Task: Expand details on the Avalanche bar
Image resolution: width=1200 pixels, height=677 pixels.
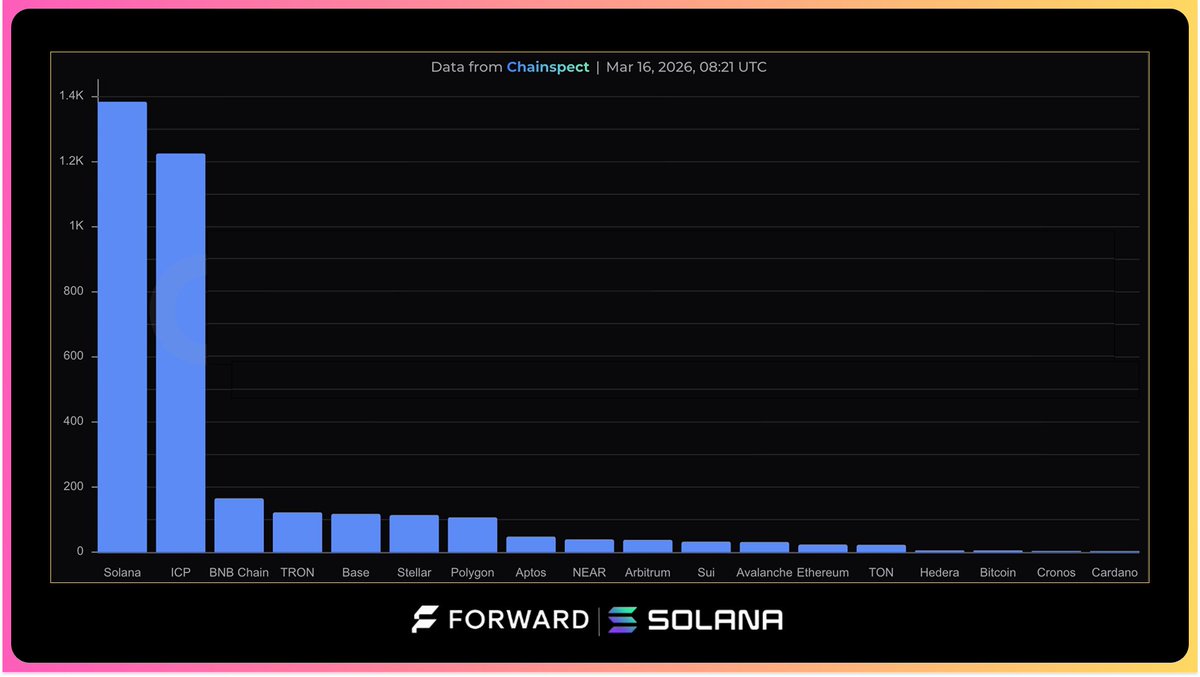Action: click(764, 547)
